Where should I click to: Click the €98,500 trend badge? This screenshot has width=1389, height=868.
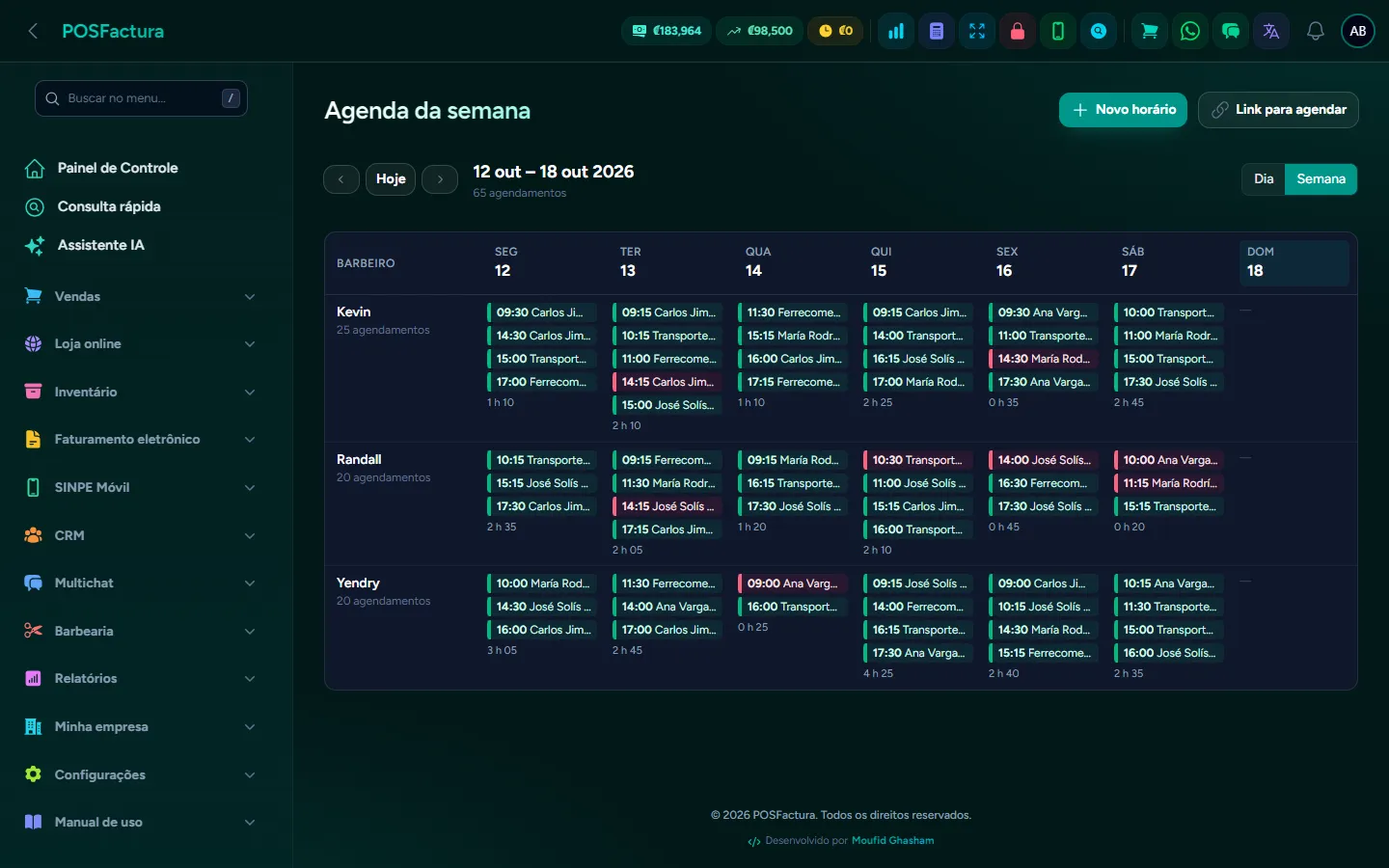[x=759, y=31]
